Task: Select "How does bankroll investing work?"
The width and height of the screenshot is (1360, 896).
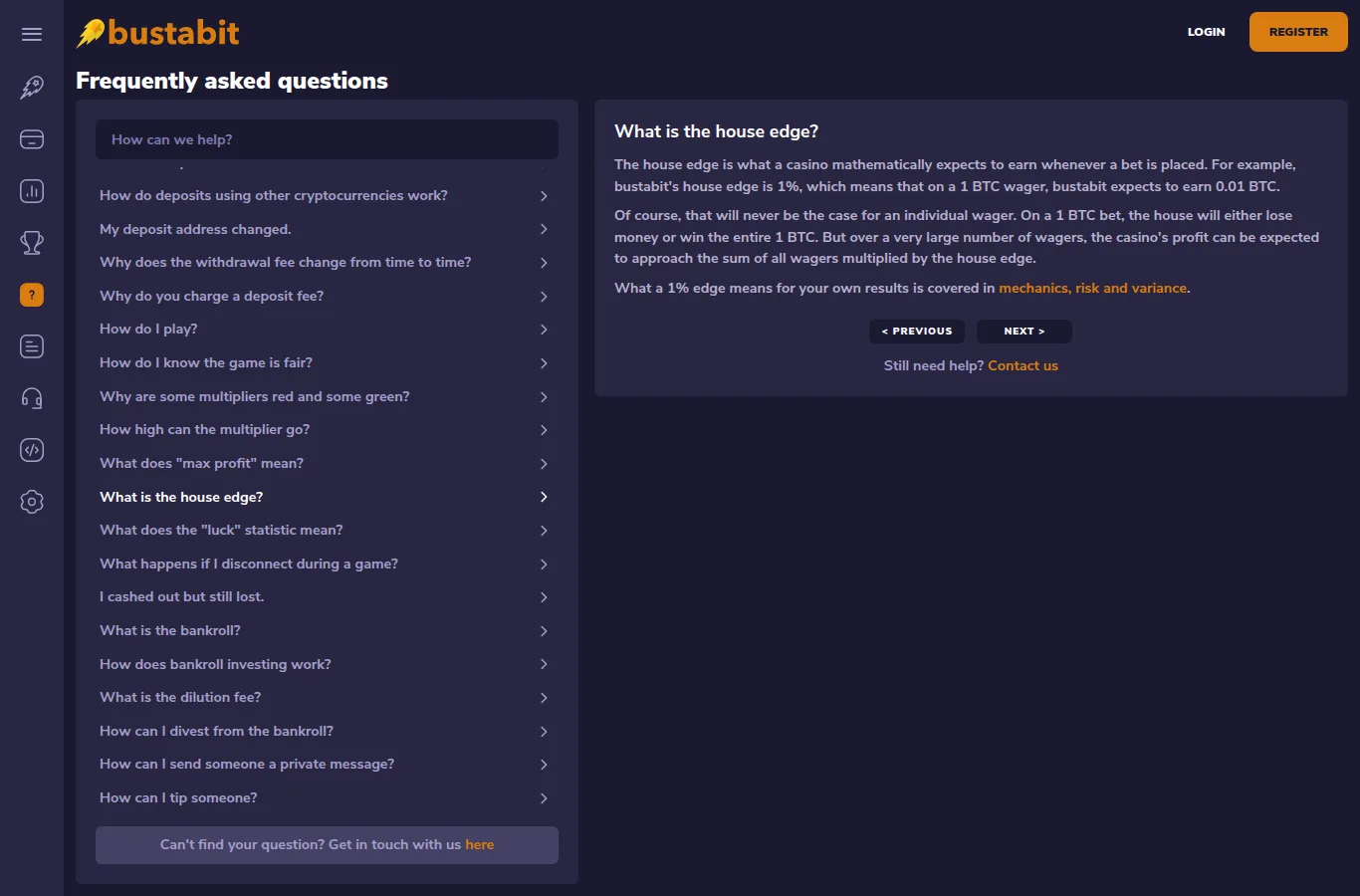Action: 327,664
